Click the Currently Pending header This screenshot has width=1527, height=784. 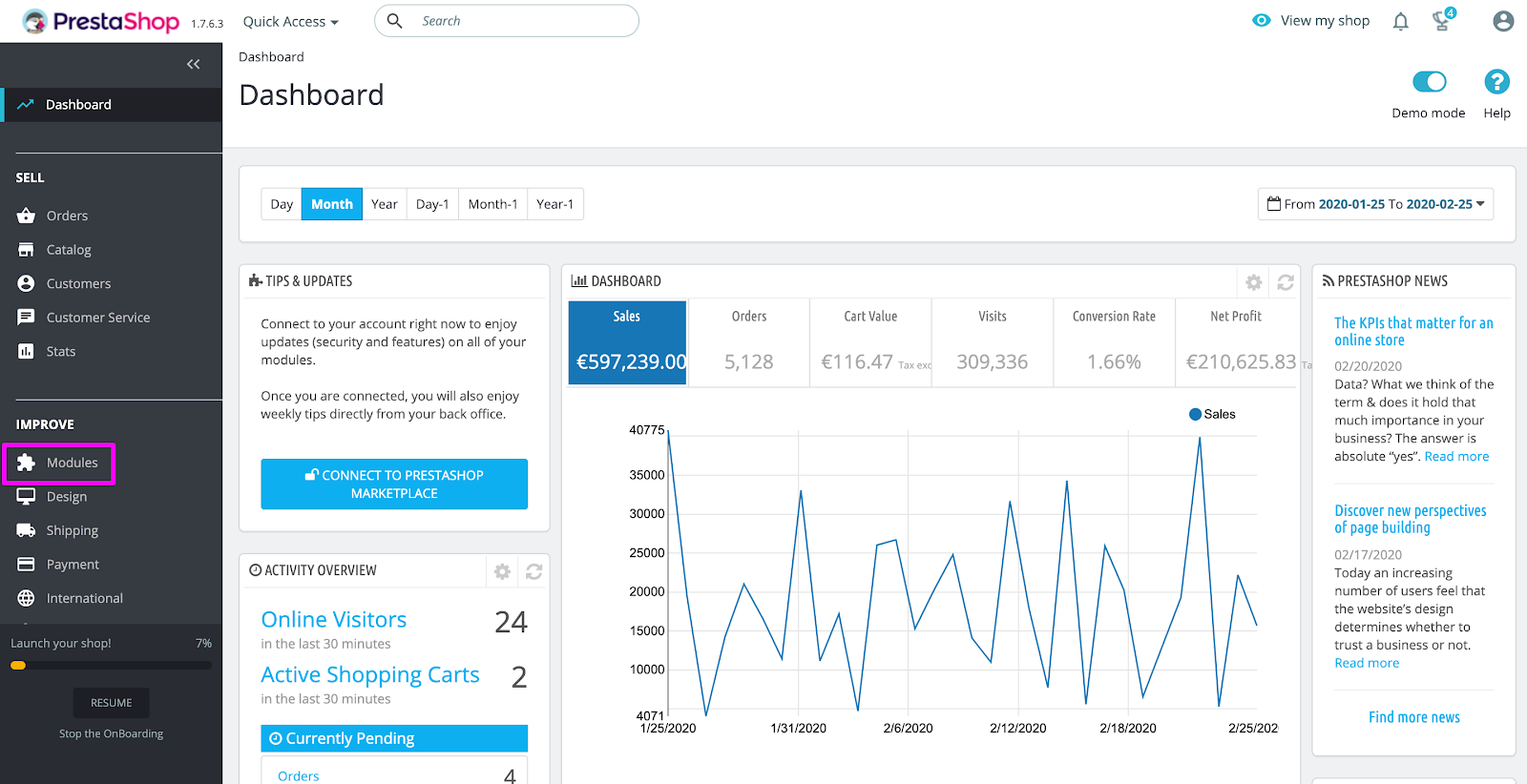point(394,738)
